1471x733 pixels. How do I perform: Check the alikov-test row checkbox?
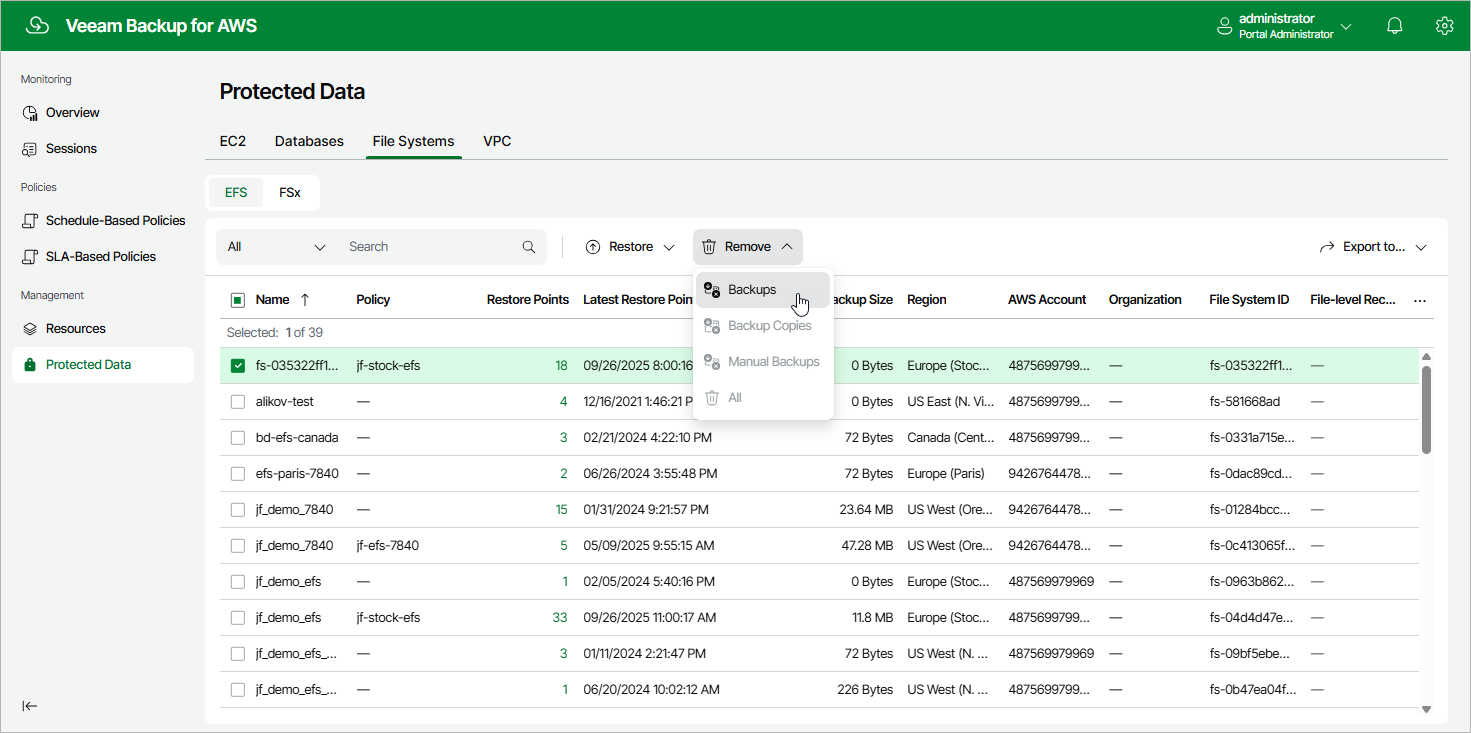[238, 402]
